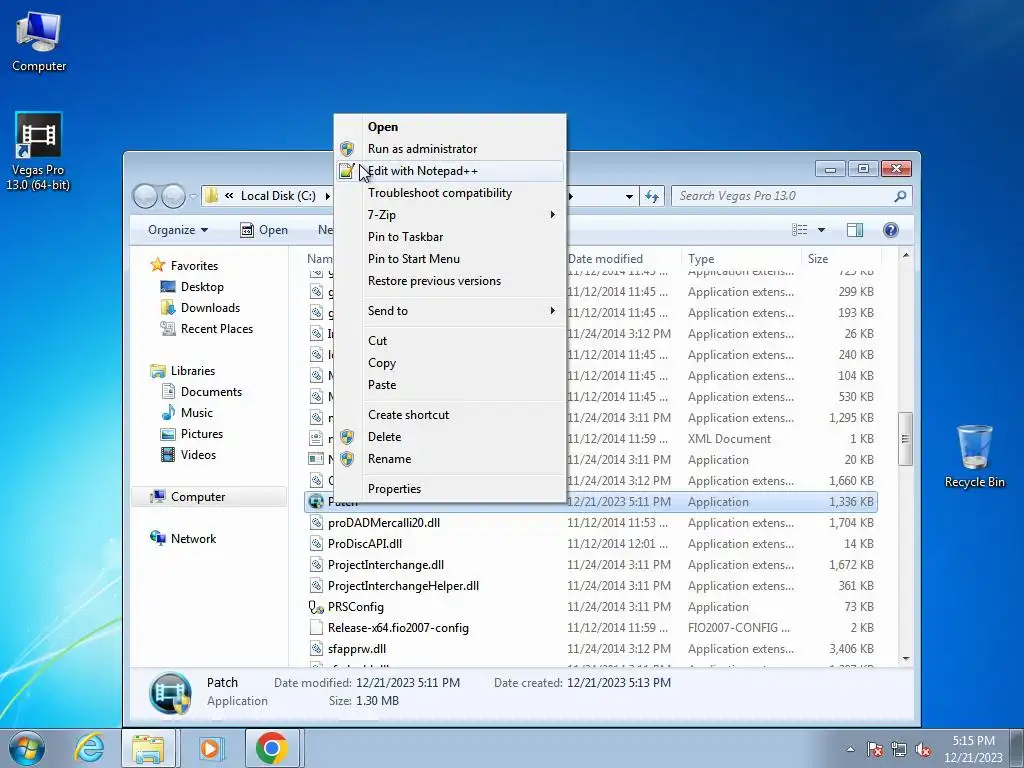The image size is (1024, 768).
Task: Click the search magnifier icon
Action: click(x=900, y=196)
